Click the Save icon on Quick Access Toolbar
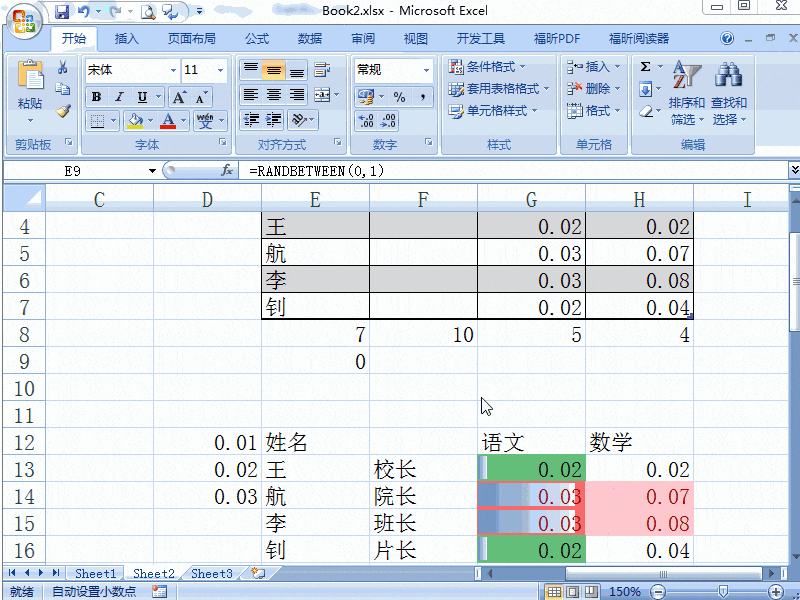 (64, 10)
